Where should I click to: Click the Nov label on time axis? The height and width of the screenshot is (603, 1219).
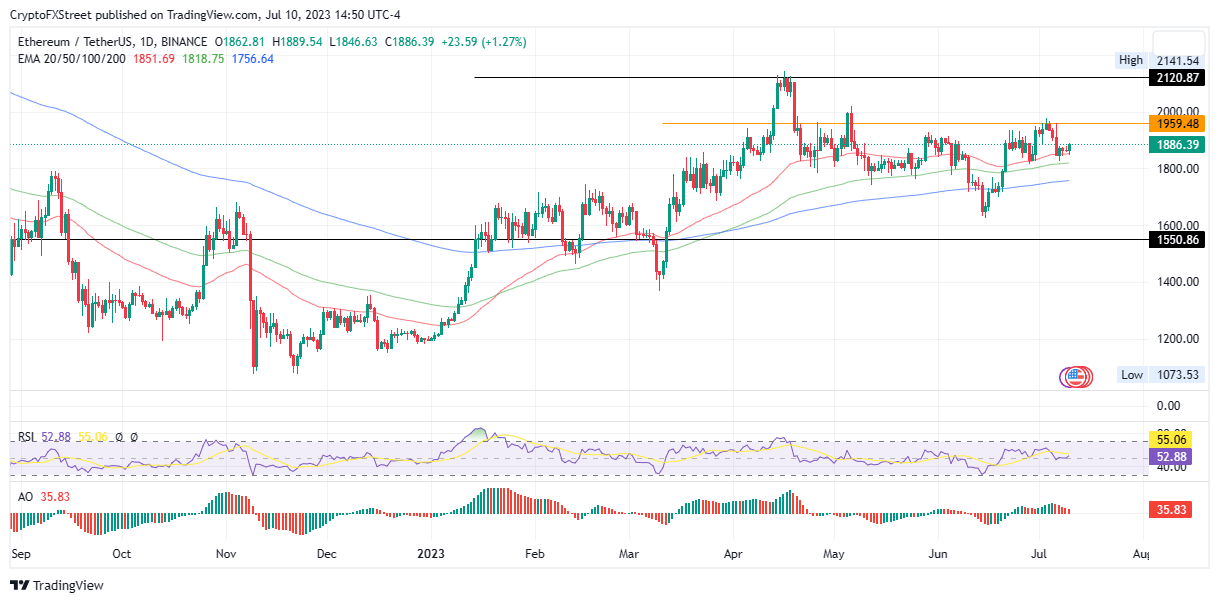225,552
